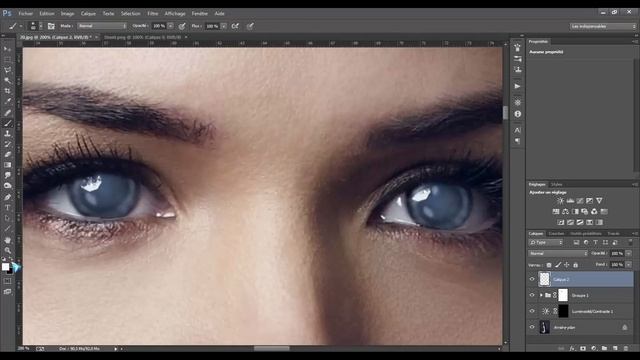
Task: Select the Move tool
Action: click(x=7, y=49)
